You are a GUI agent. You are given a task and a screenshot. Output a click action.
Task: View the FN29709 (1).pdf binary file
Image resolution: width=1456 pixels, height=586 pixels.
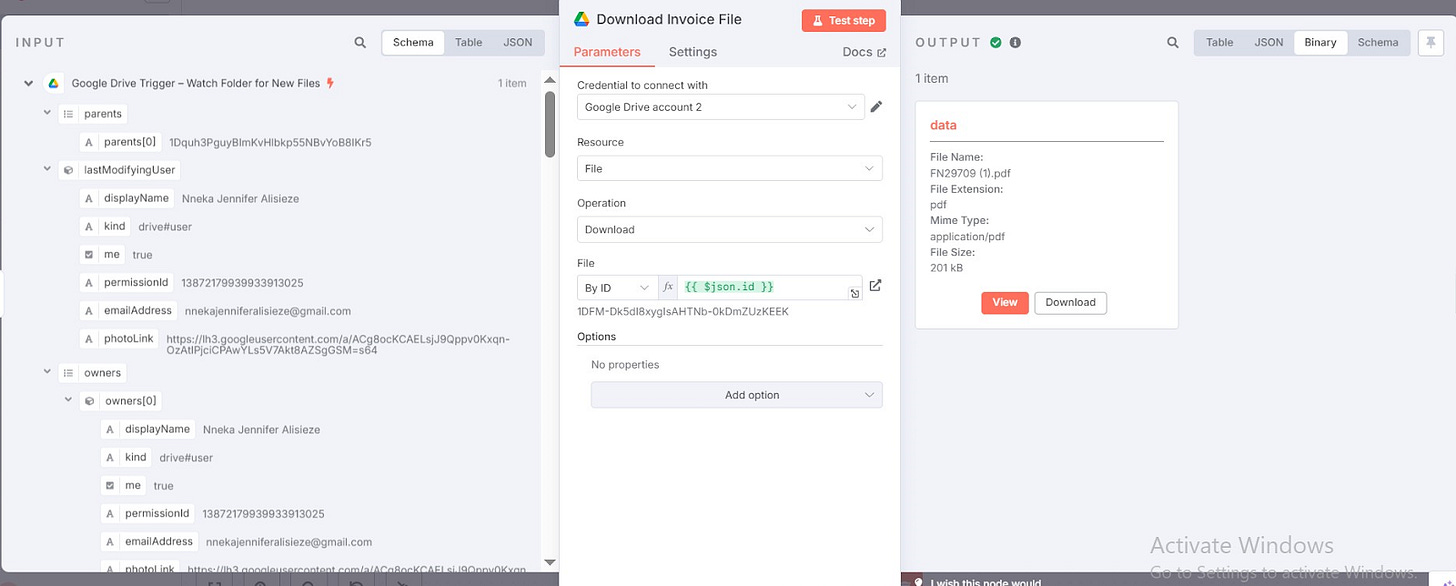[x=1005, y=302]
